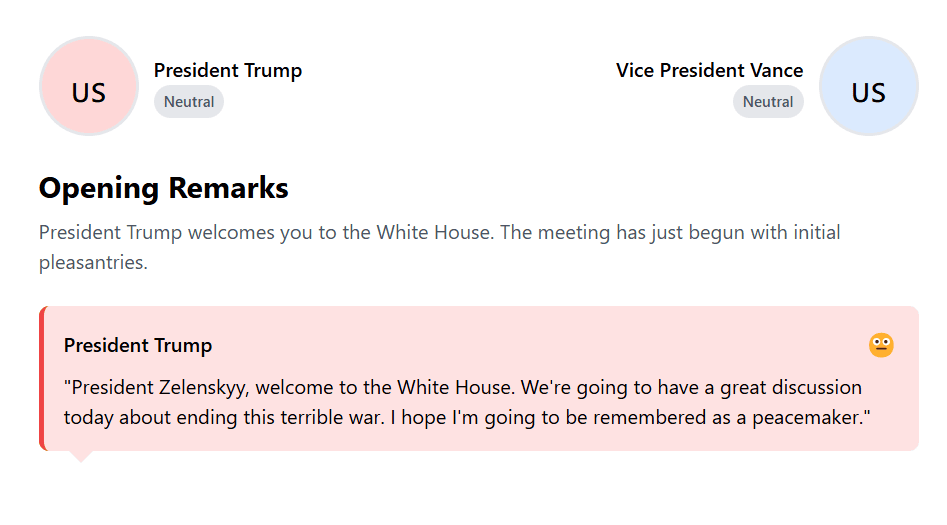Select the Neutral mood badge under Vice President Vance

[x=768, y=102]
